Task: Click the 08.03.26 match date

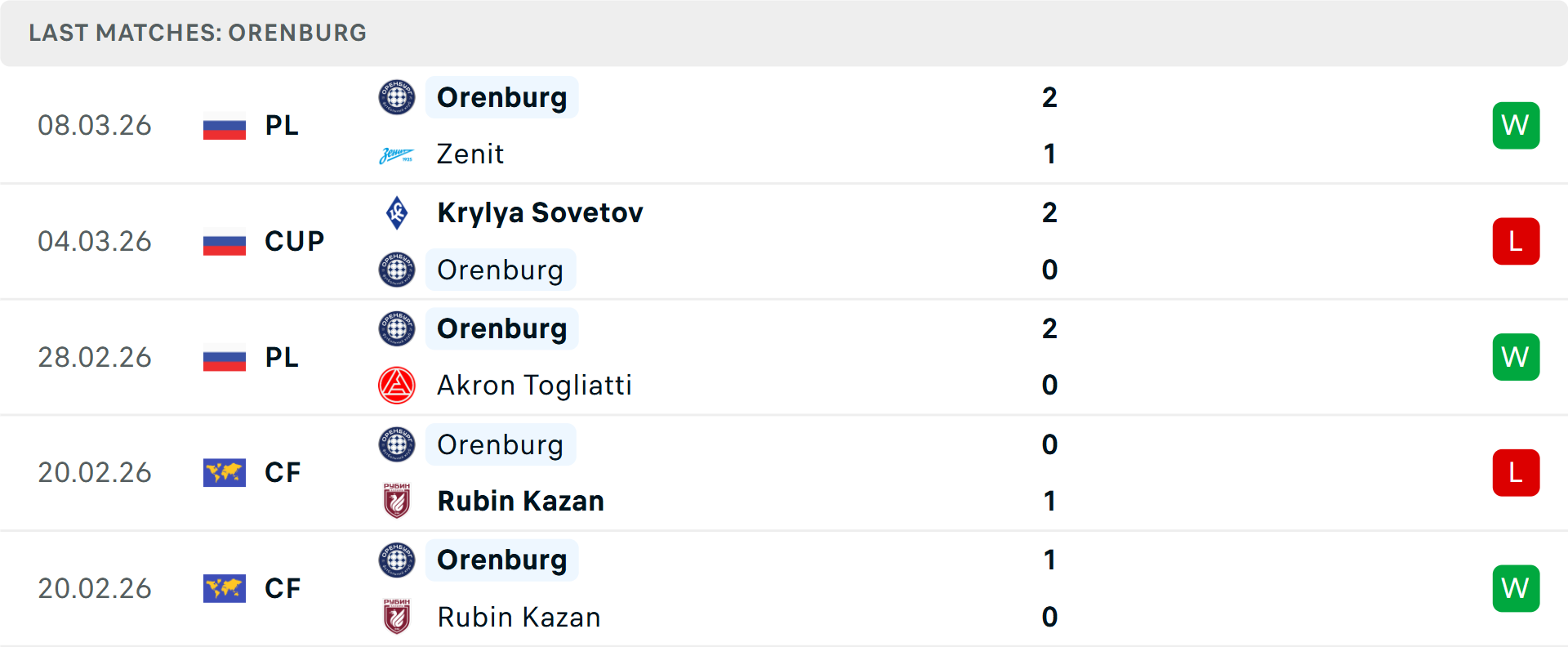Action: [x=95, y=126]
